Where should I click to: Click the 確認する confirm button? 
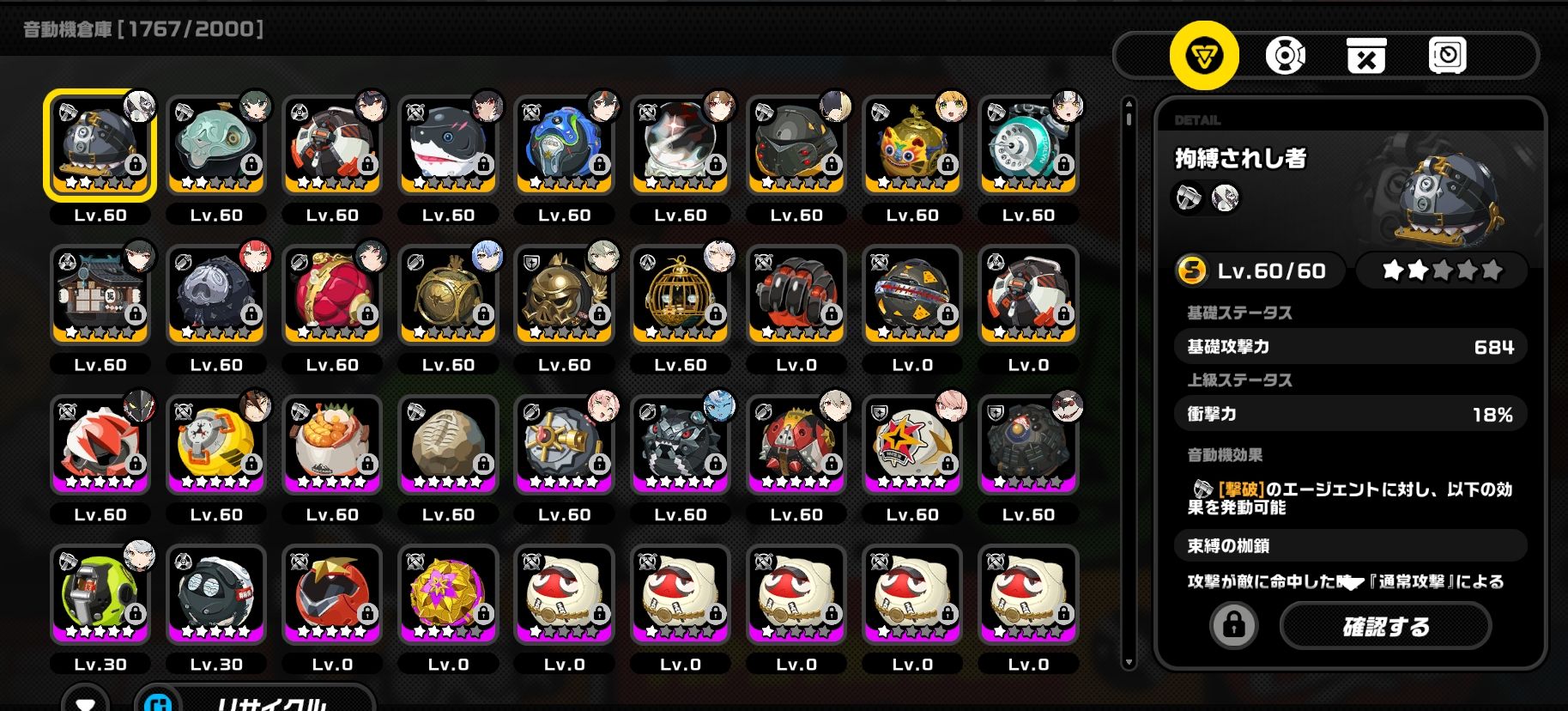click(x=1385, y=627)
